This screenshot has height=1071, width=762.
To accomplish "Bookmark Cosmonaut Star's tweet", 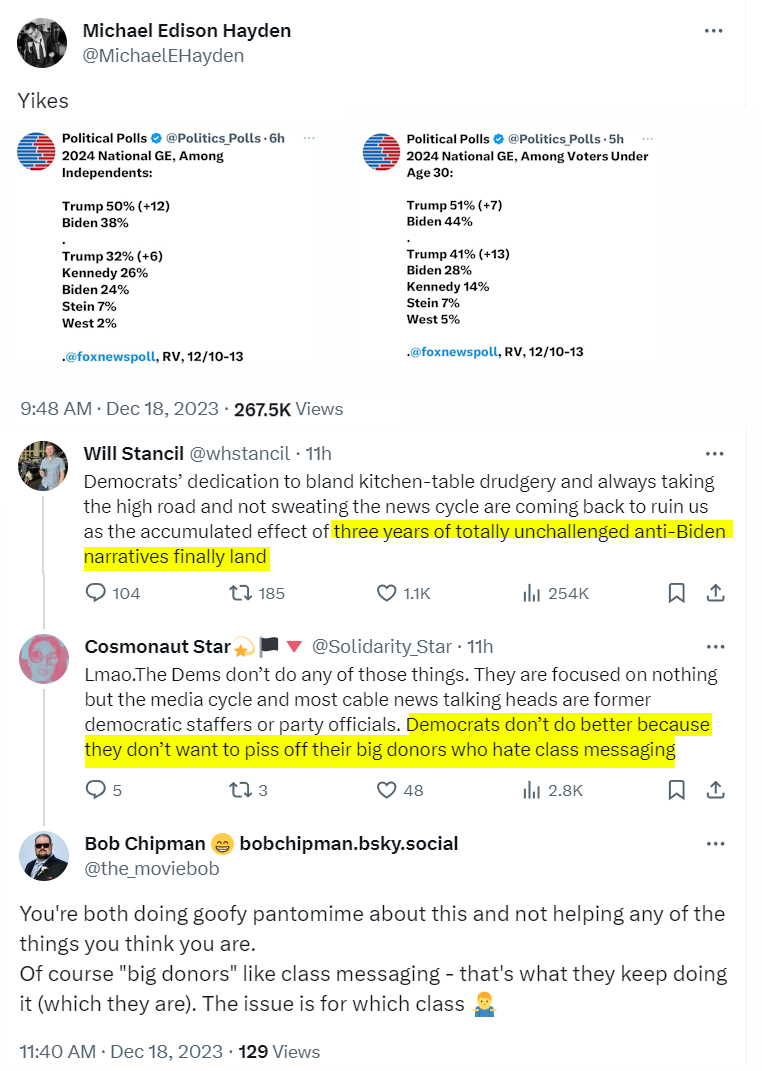I will [677, 790].
